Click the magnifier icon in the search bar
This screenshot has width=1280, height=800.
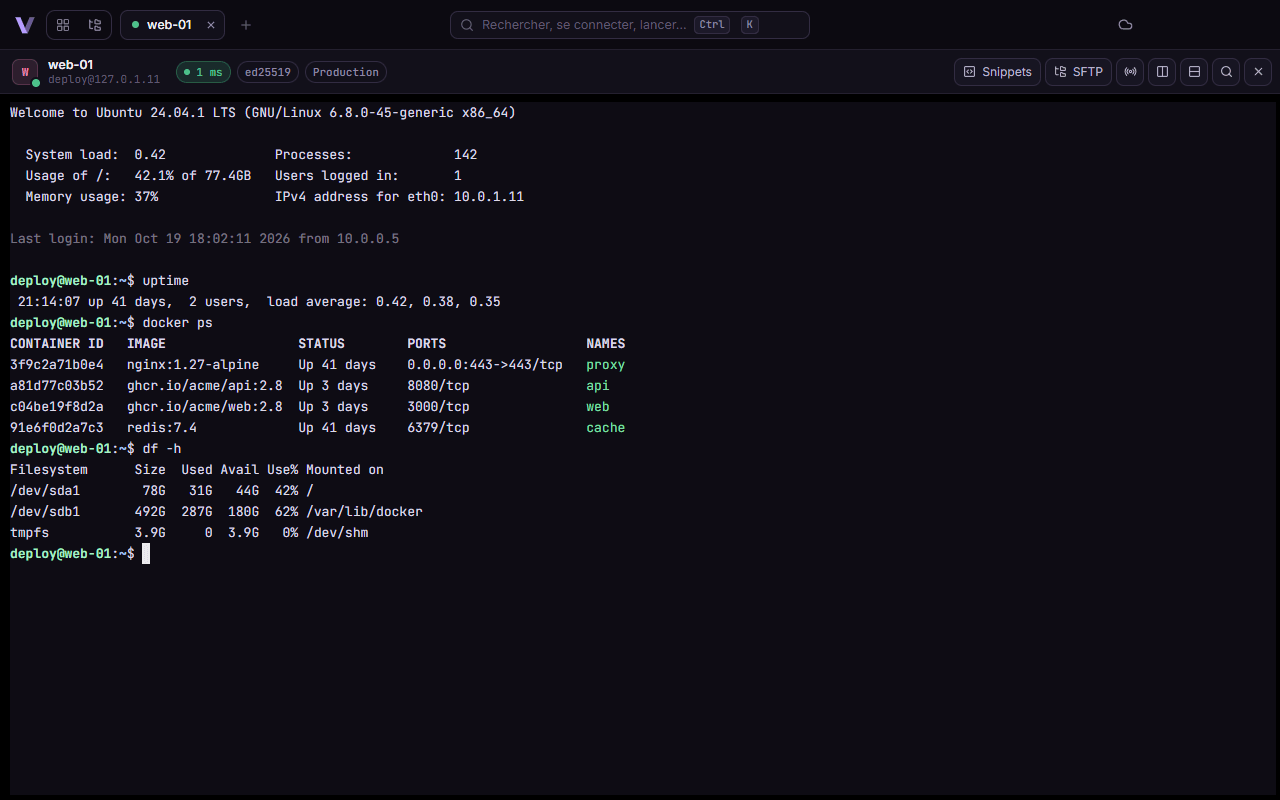467,25
